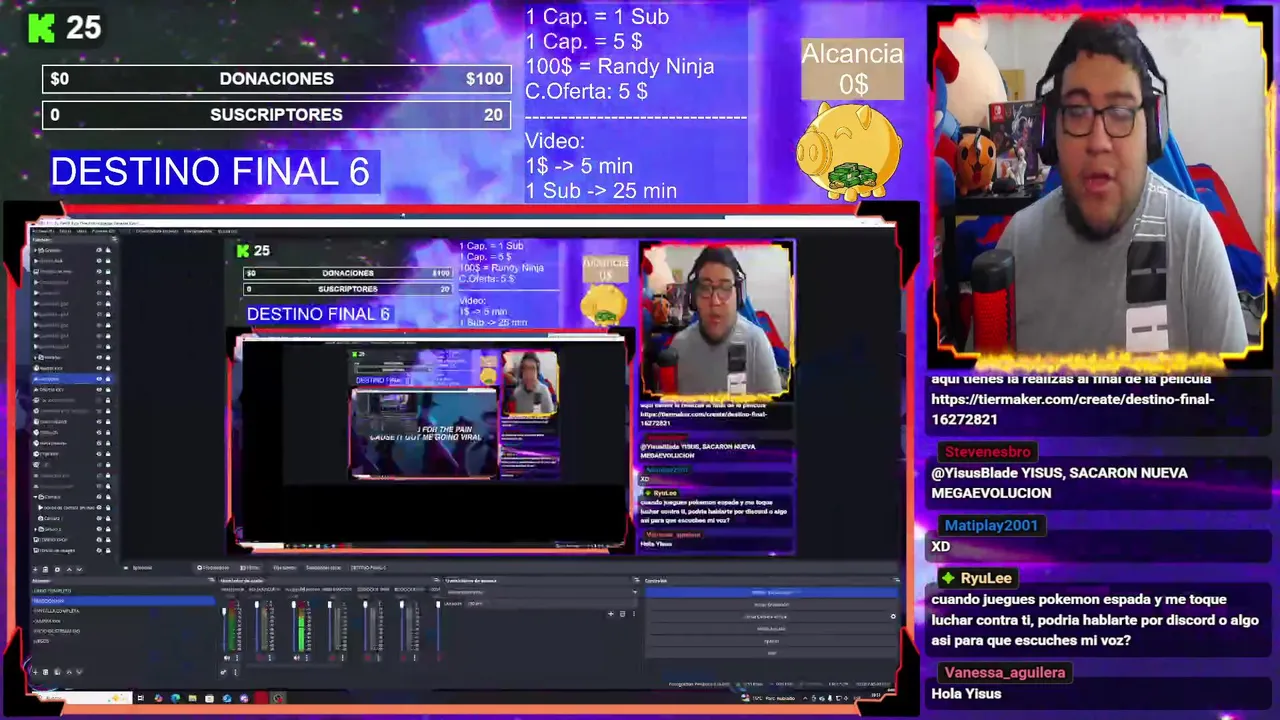Open Sources dock menu icon
Screen dimensions: 1280x720
tap(114, 239)
